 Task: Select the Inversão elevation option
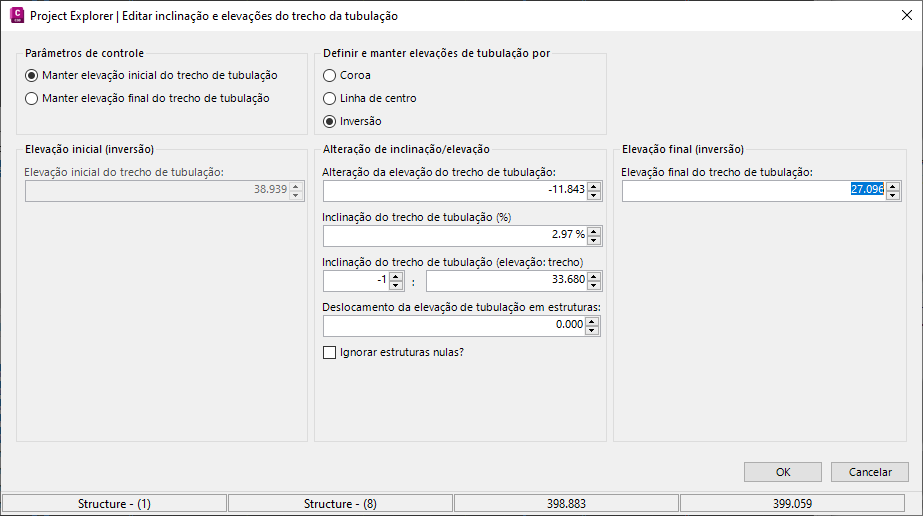click(x=330, y=121)
